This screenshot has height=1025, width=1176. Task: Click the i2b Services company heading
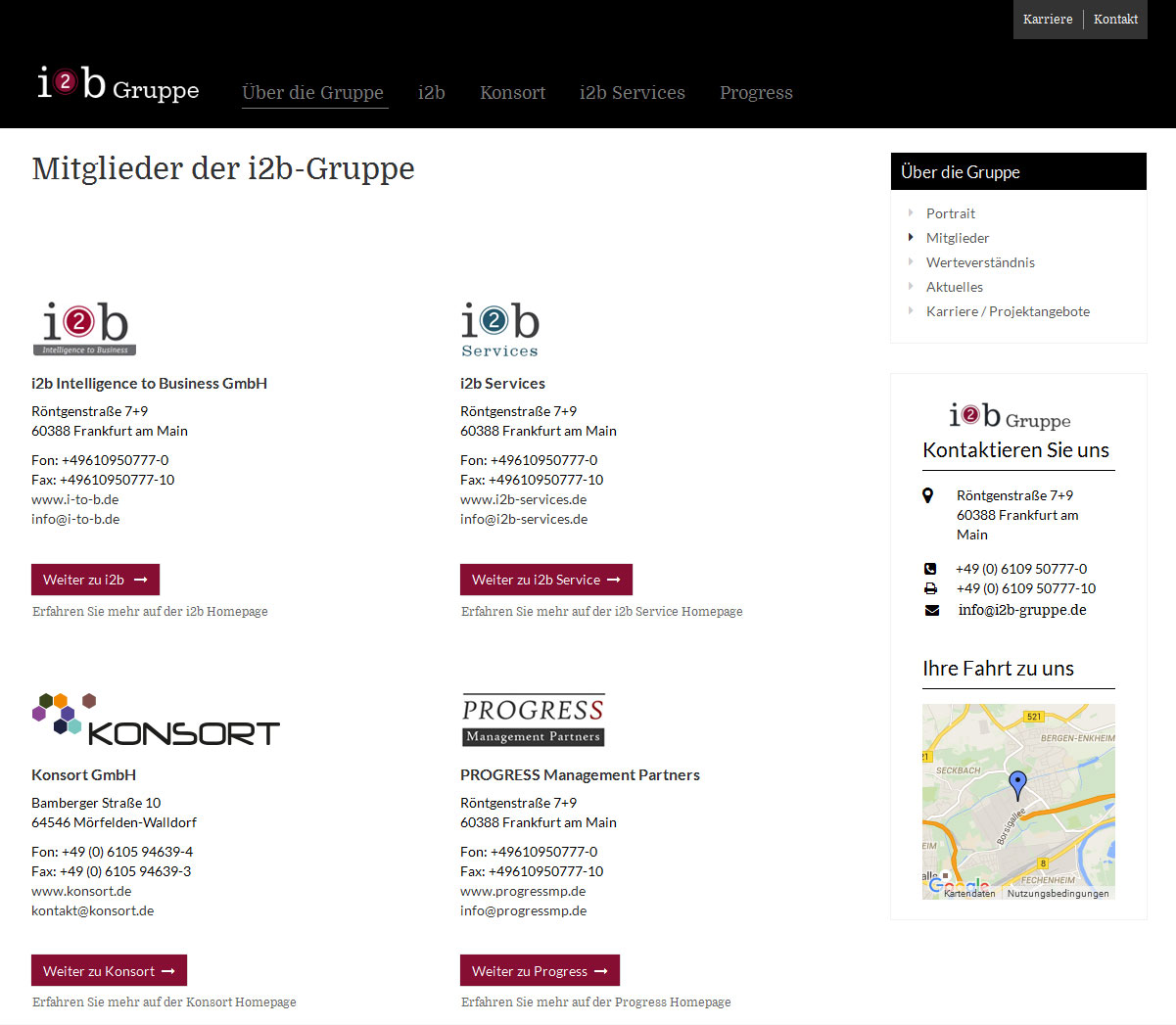click(502, 384)
